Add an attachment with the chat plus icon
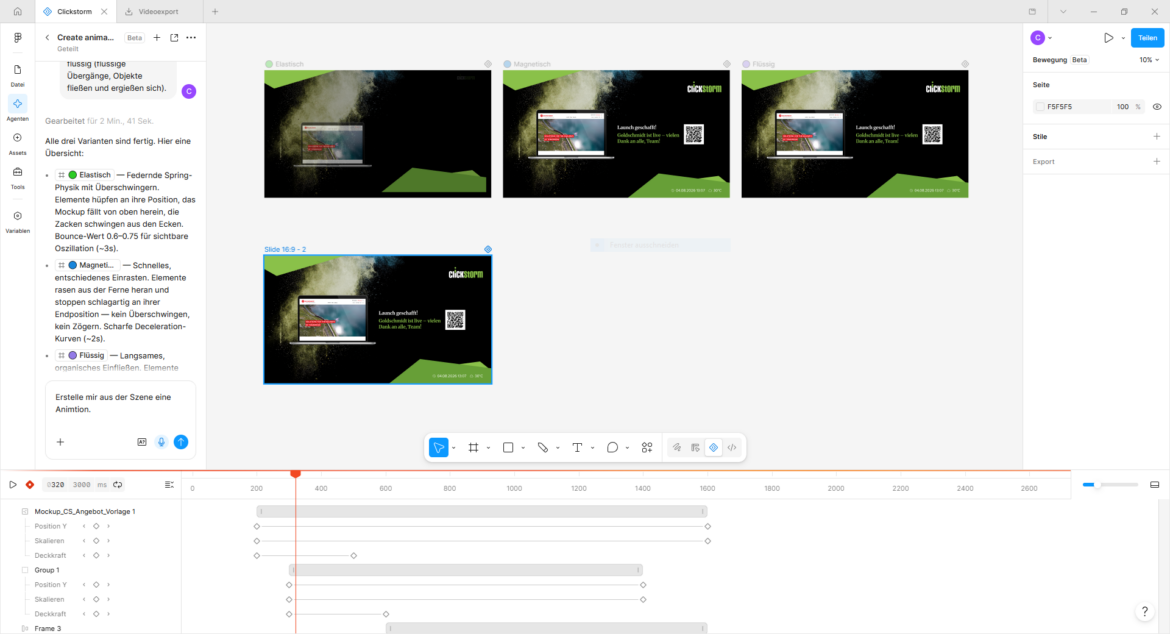 click(60, 442)
